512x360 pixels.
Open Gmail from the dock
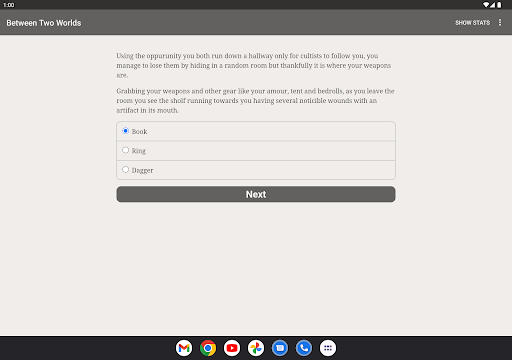[184, 348]
